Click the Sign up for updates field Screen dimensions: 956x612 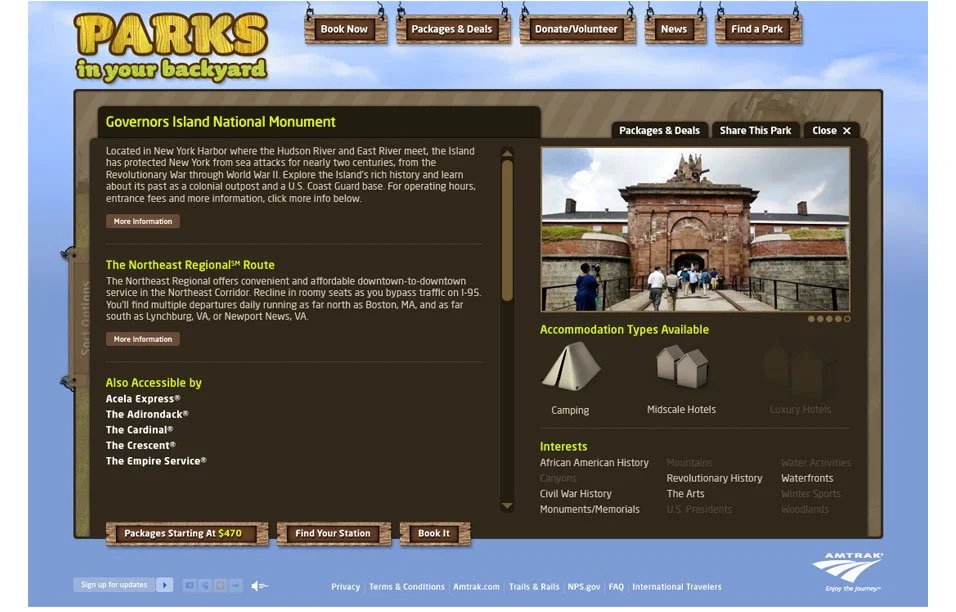tap(114, 585)
